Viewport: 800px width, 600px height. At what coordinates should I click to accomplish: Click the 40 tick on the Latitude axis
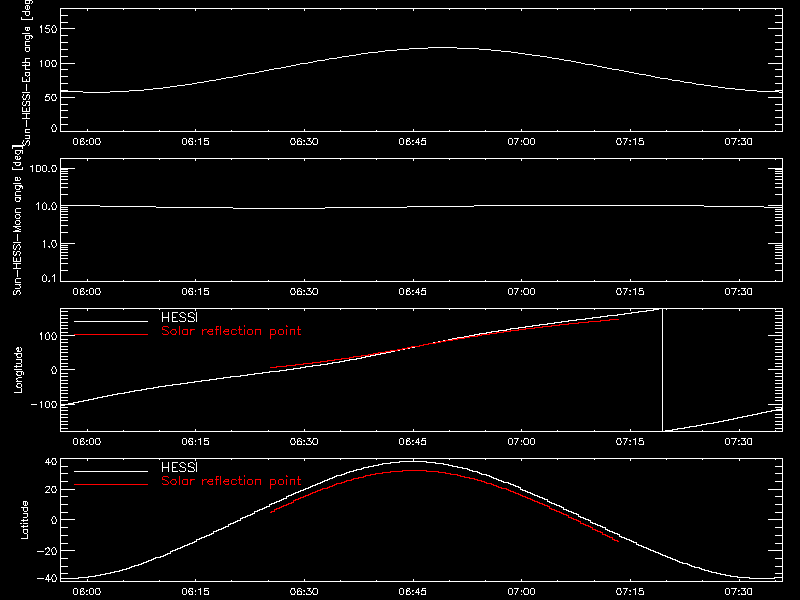[51, 462]
